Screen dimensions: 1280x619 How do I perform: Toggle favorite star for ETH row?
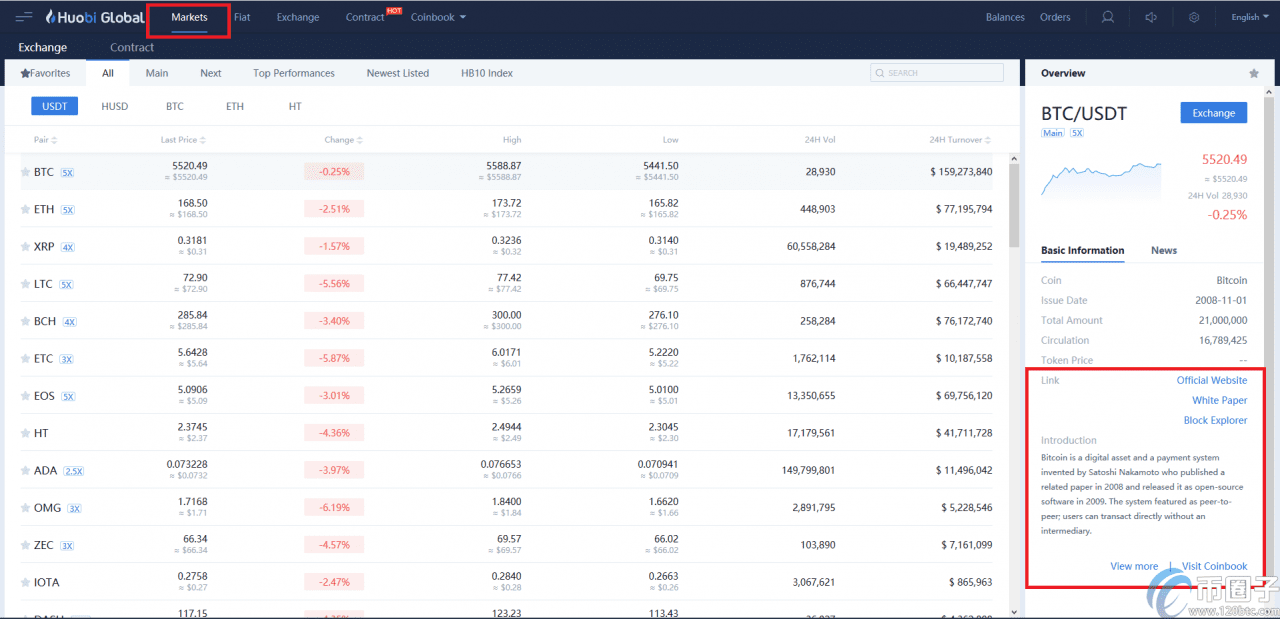coord(25,209)
